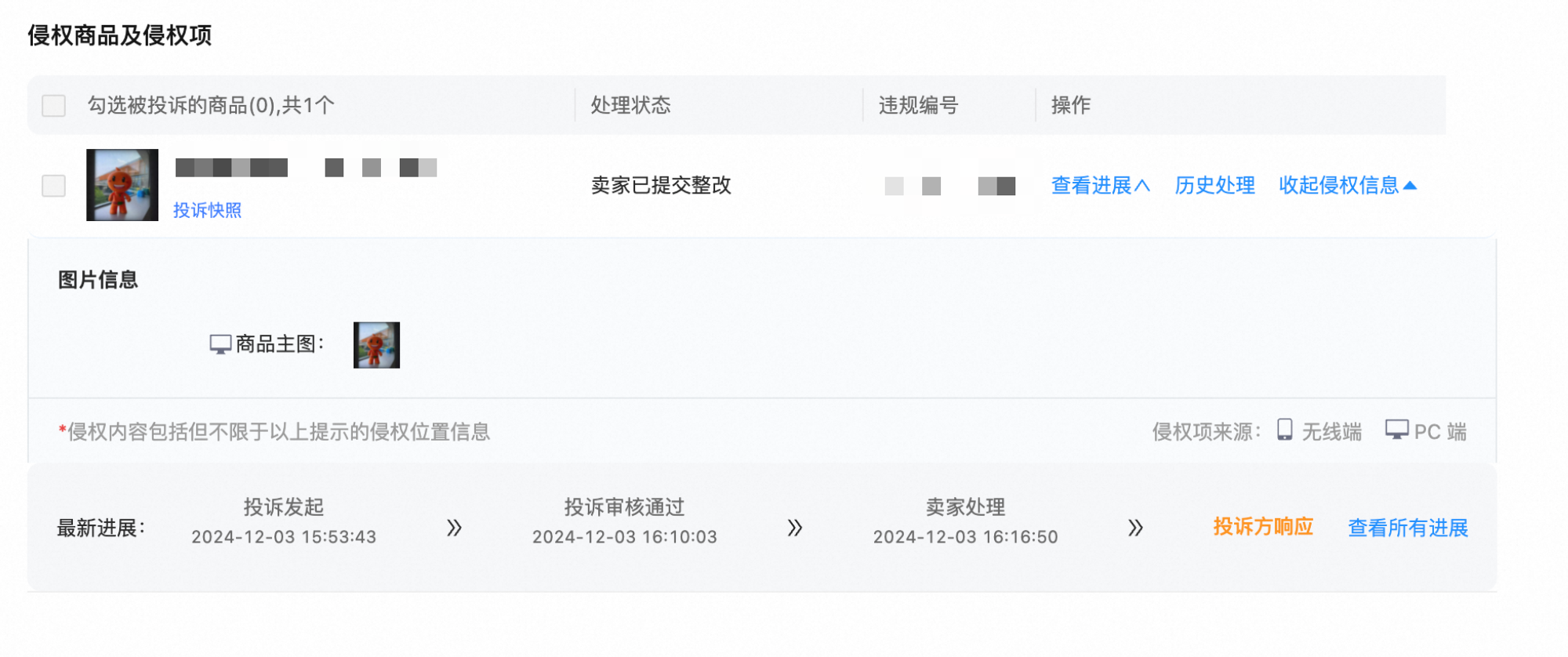Click the 处理状态 column header
This screenshot has width=1568, height=657.
pyautogui.click(x=631, y=105)
